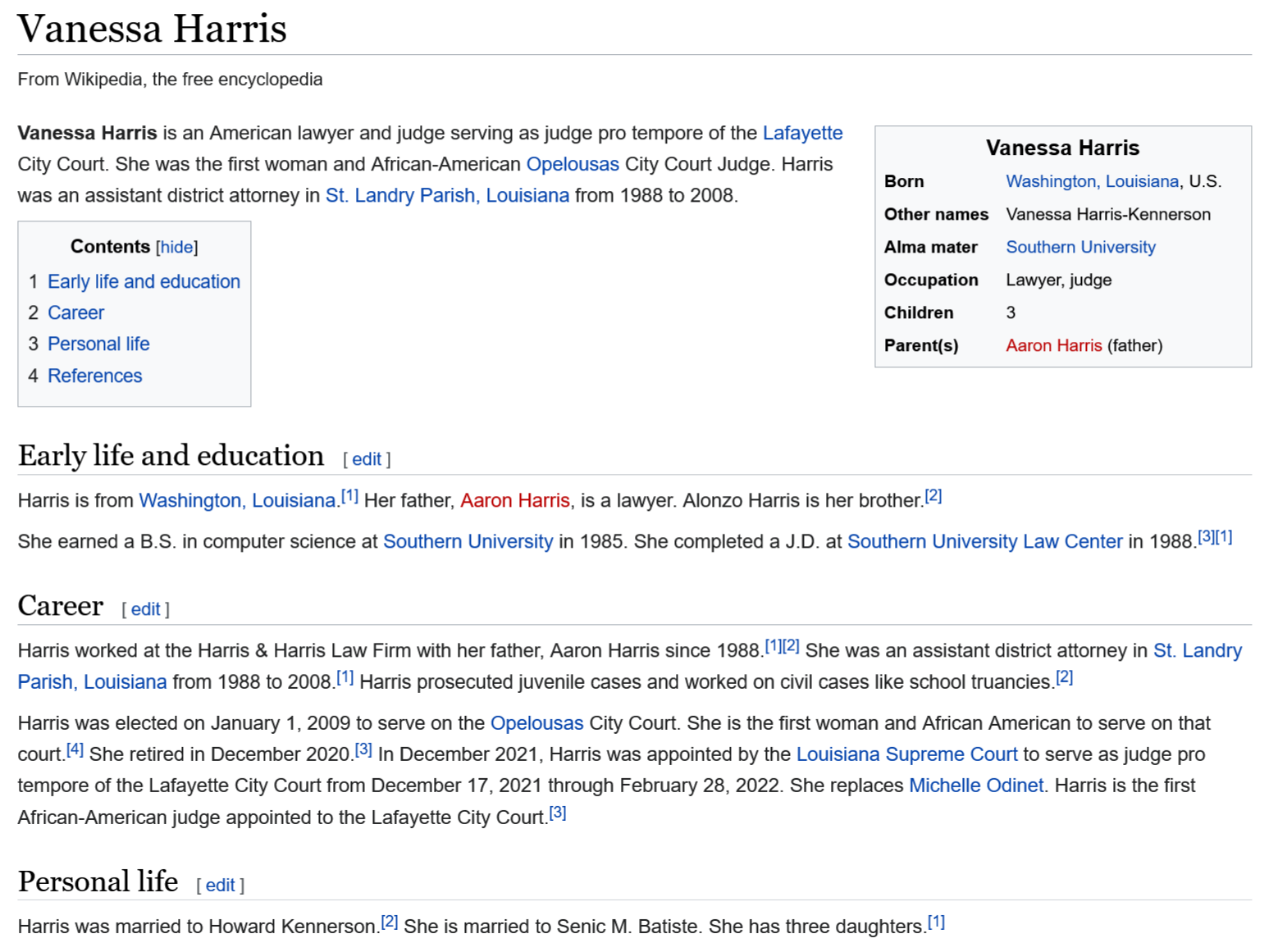Click the 'Personal life' section heading
Viewport: 1278px width, 952px height.
click(98, 881)
